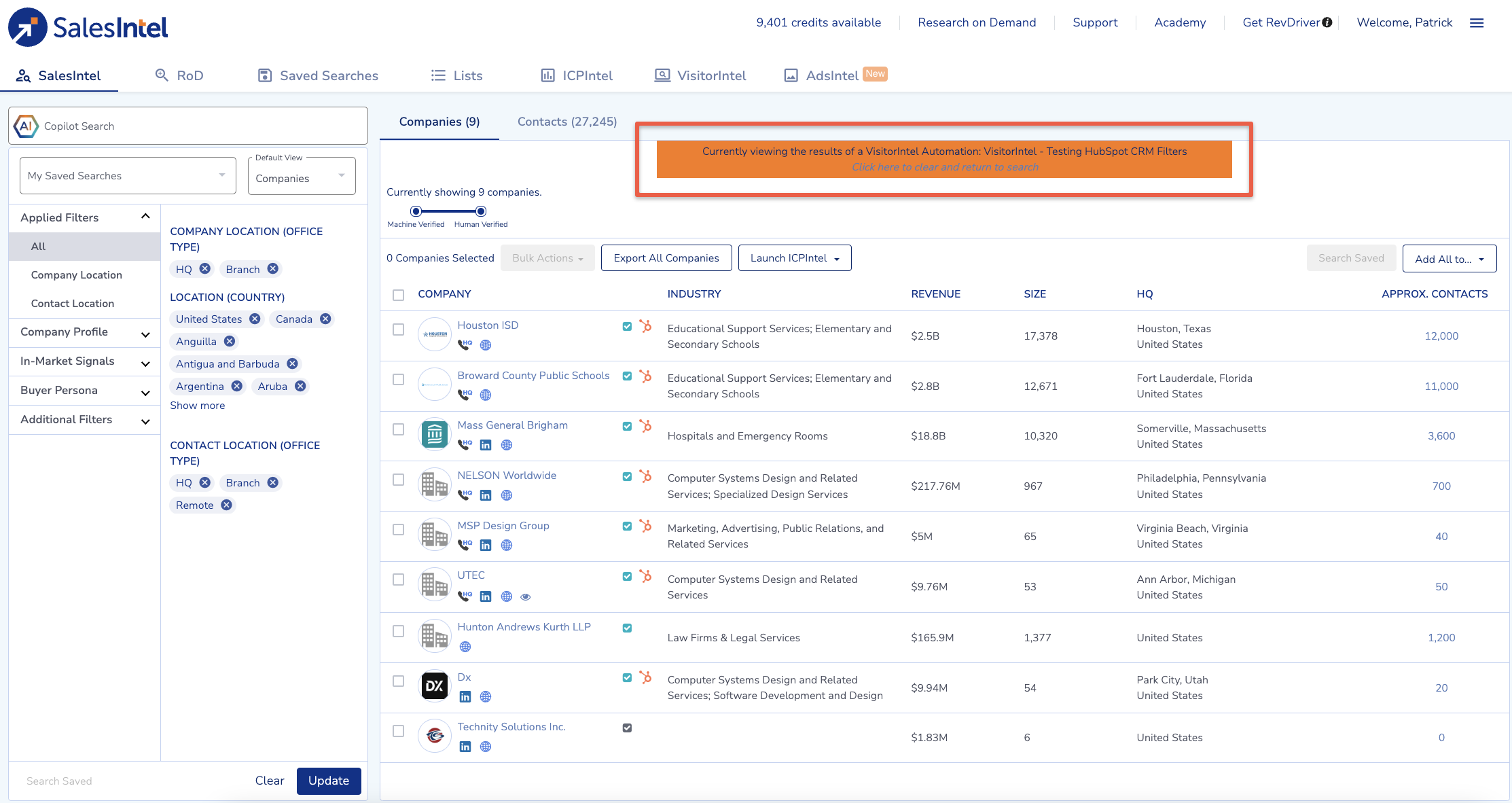This screenshot has height=803, width=1512.
Task: Remove the HQ chip under Company Location
Action: (x=204, y=268)
